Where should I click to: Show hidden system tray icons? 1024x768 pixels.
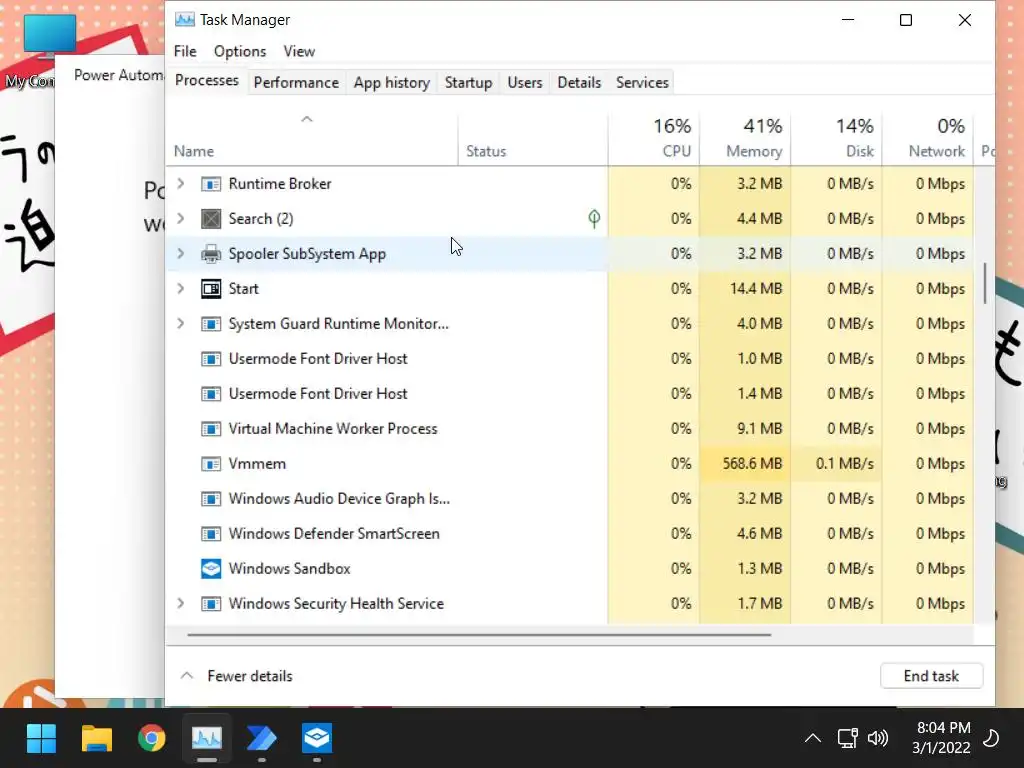(812, 739)
